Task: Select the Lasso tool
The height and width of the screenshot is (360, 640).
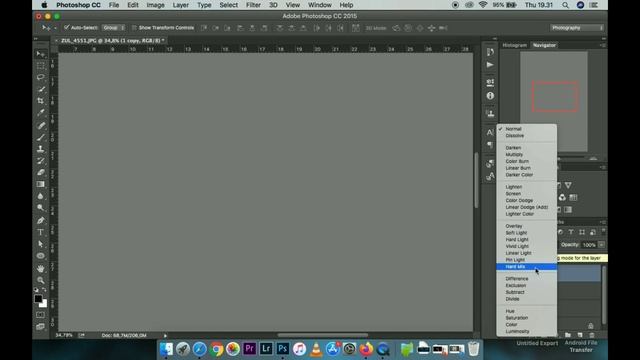Action: point(40,77)
